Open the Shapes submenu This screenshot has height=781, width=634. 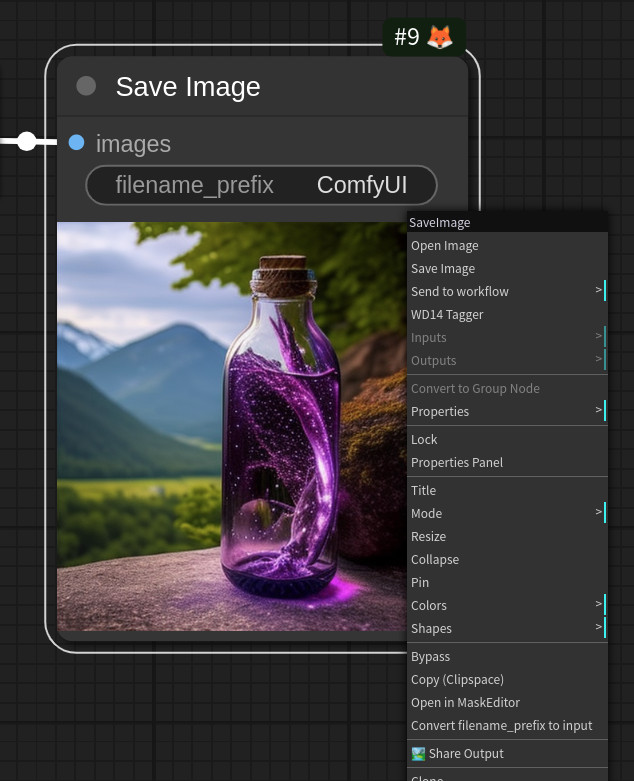507,628
